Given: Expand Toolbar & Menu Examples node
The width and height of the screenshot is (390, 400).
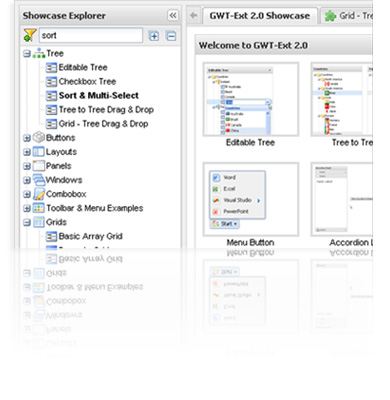Looking at the screenshot, I should tap(27, 208).
